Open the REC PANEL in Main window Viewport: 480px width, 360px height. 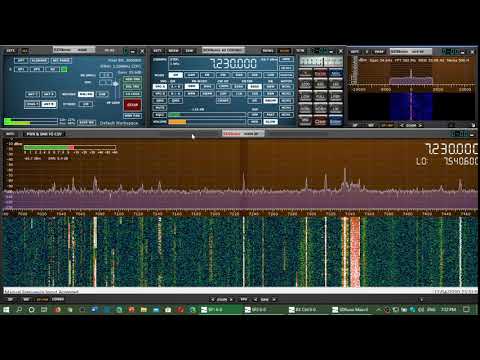[x=61, y=60]
